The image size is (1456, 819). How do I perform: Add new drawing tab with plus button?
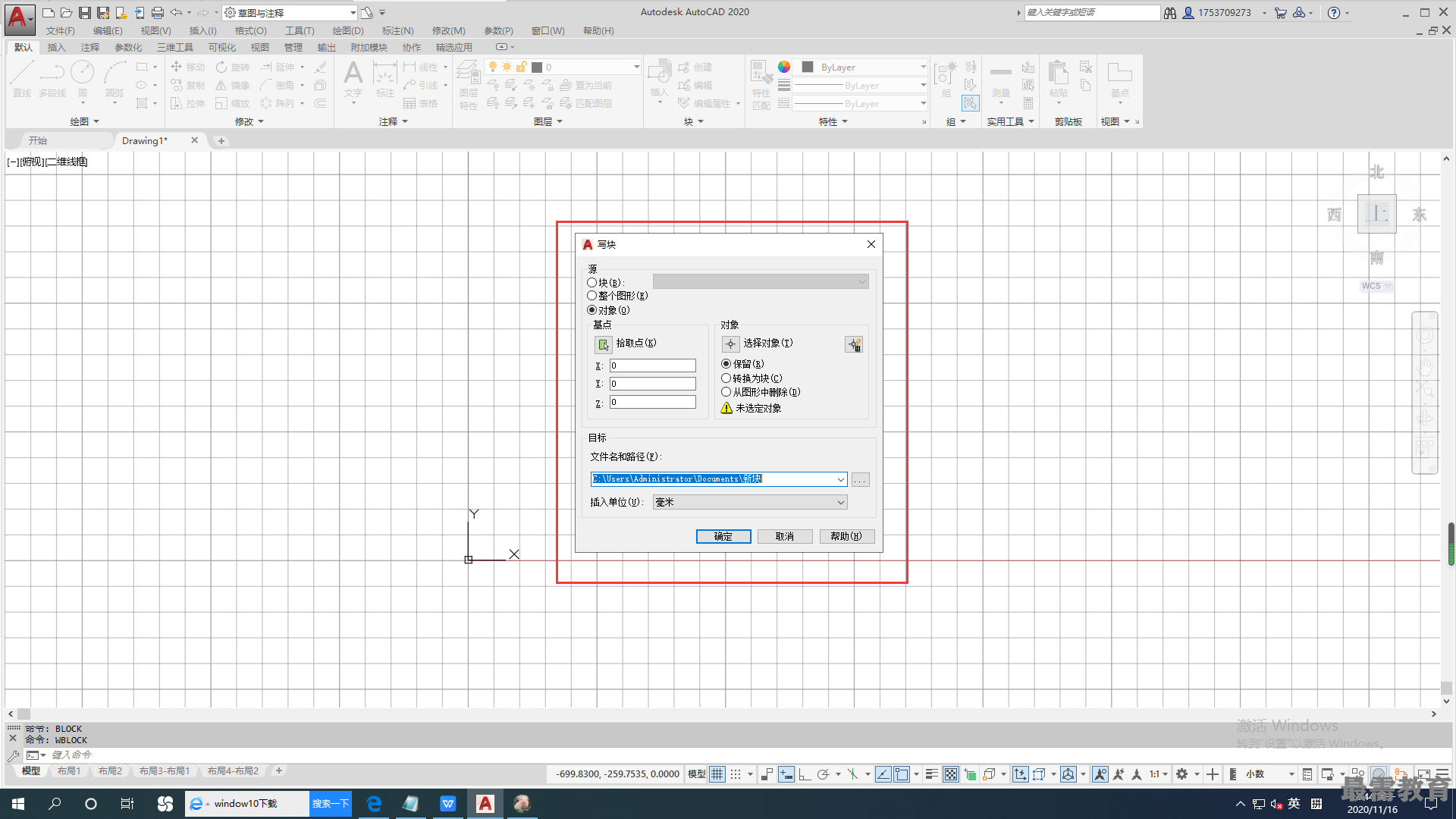(221, 141)
